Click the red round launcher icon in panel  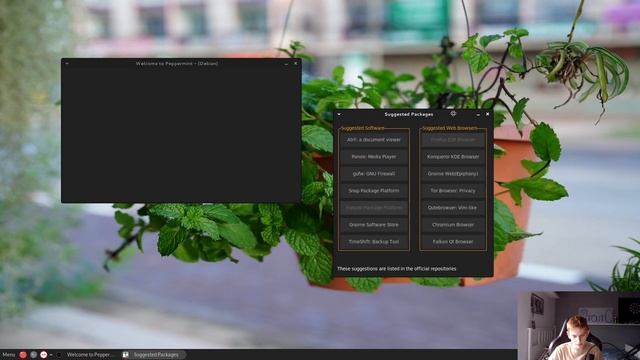click(23, 355)
